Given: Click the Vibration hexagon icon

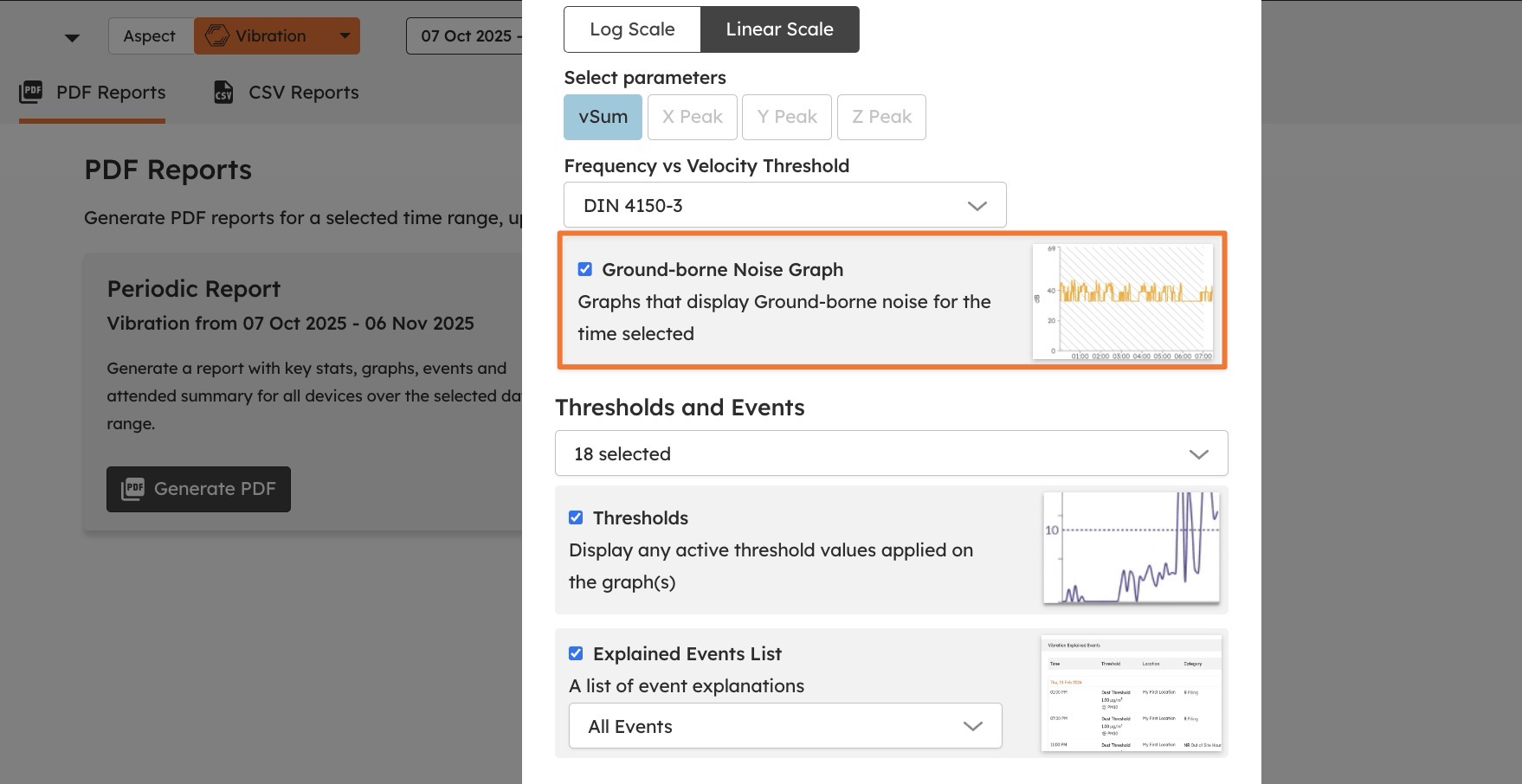Looking at the screenshot, I should (217, 35).
